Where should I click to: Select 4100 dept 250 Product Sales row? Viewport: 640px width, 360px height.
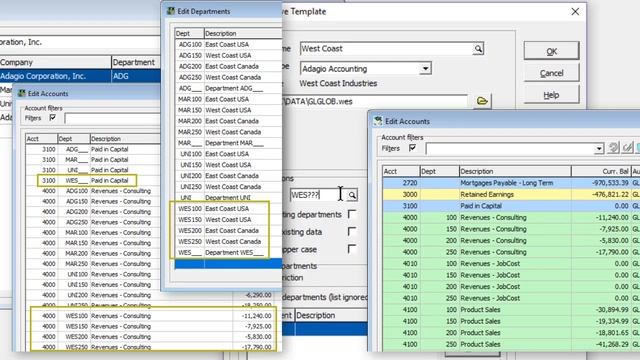[x=511, y=344]
